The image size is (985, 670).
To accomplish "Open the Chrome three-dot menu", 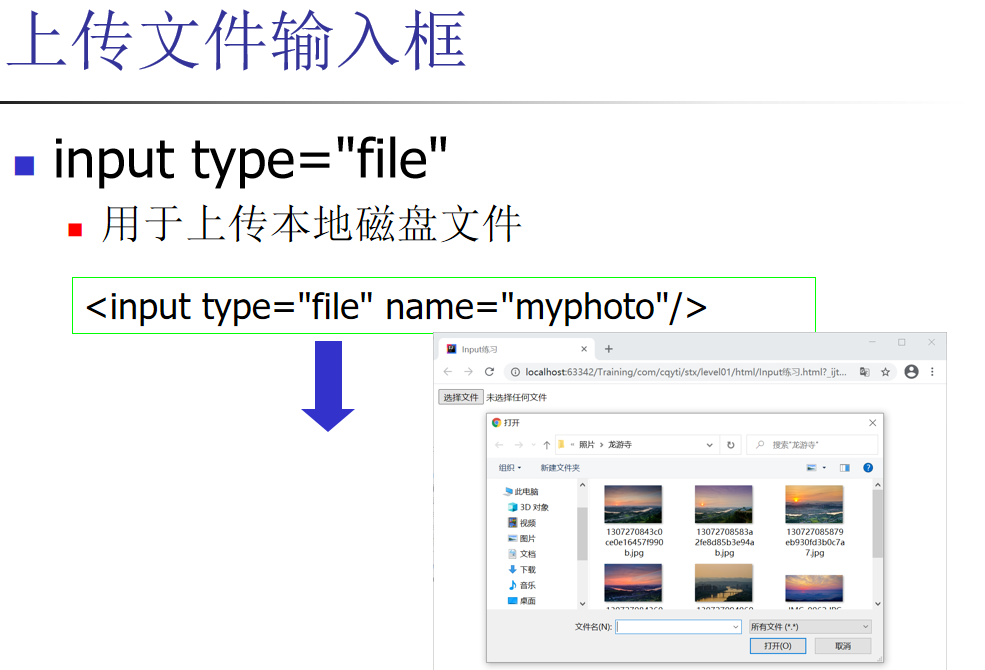I will [x=932, y=372].
